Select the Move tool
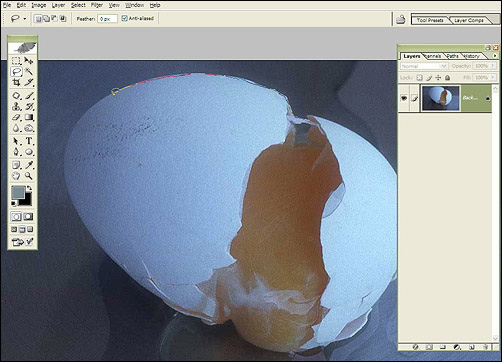Screen dimensions: 502x362 coord(29,61)
